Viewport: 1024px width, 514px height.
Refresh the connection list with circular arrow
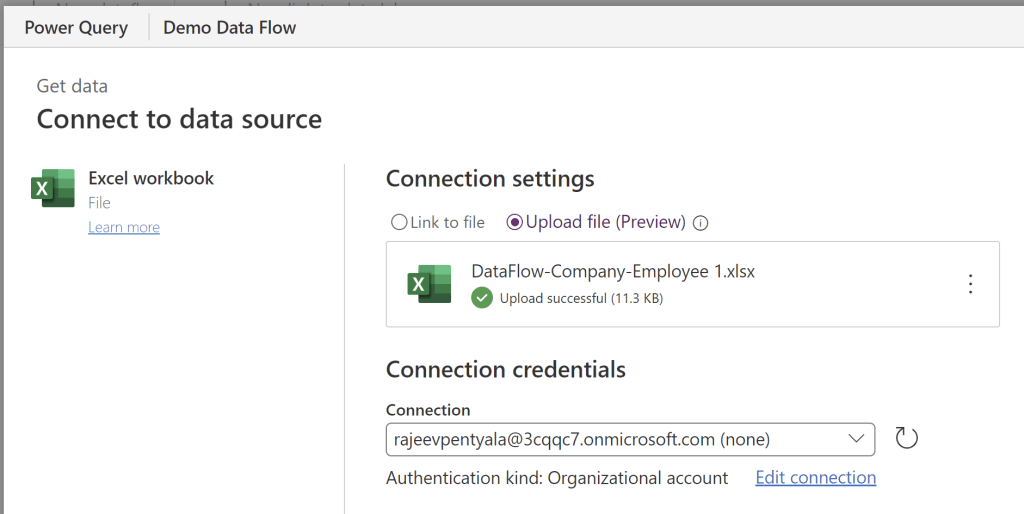(x=906, y=438)
